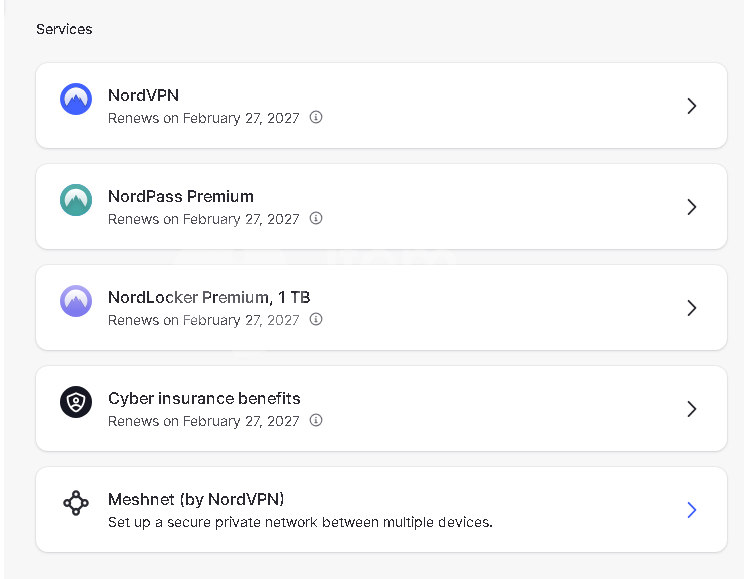Image resolution: width=744 pixels, height=579 pixels.
Task: Open the info icon beside Cyber insurance renewal date
Action: [316, 420]
